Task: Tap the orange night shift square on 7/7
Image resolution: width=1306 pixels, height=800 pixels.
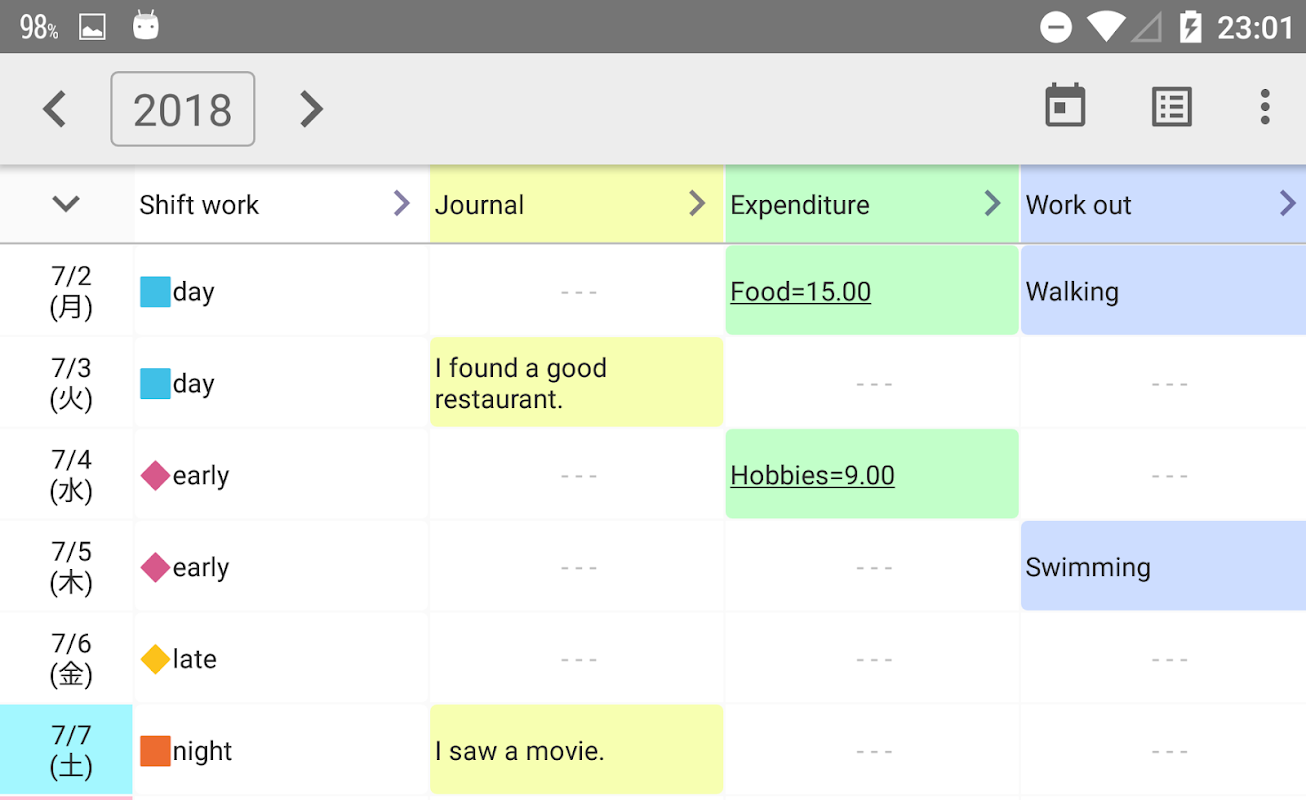Action: click(x=155, y=751)
